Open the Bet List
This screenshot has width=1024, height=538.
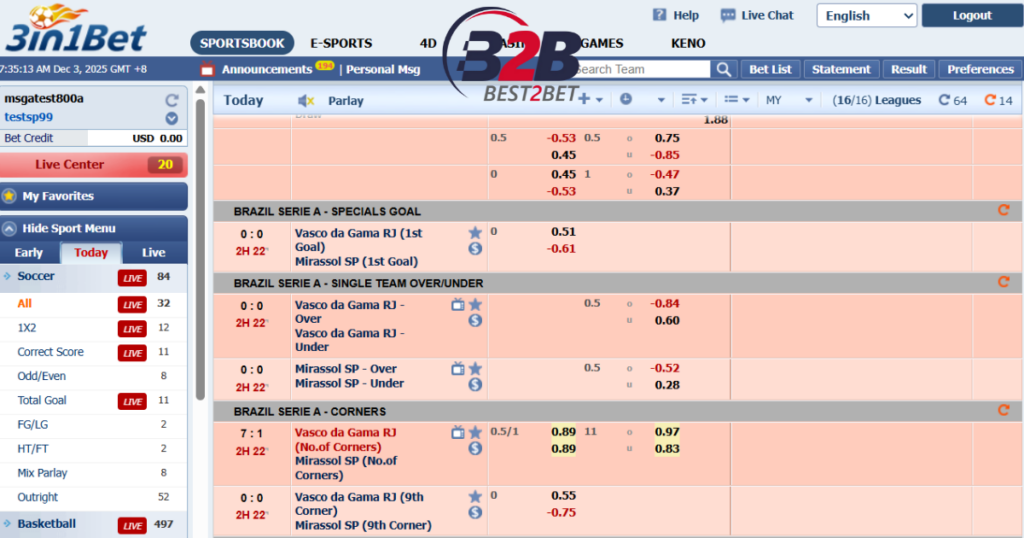coord(770,69)
